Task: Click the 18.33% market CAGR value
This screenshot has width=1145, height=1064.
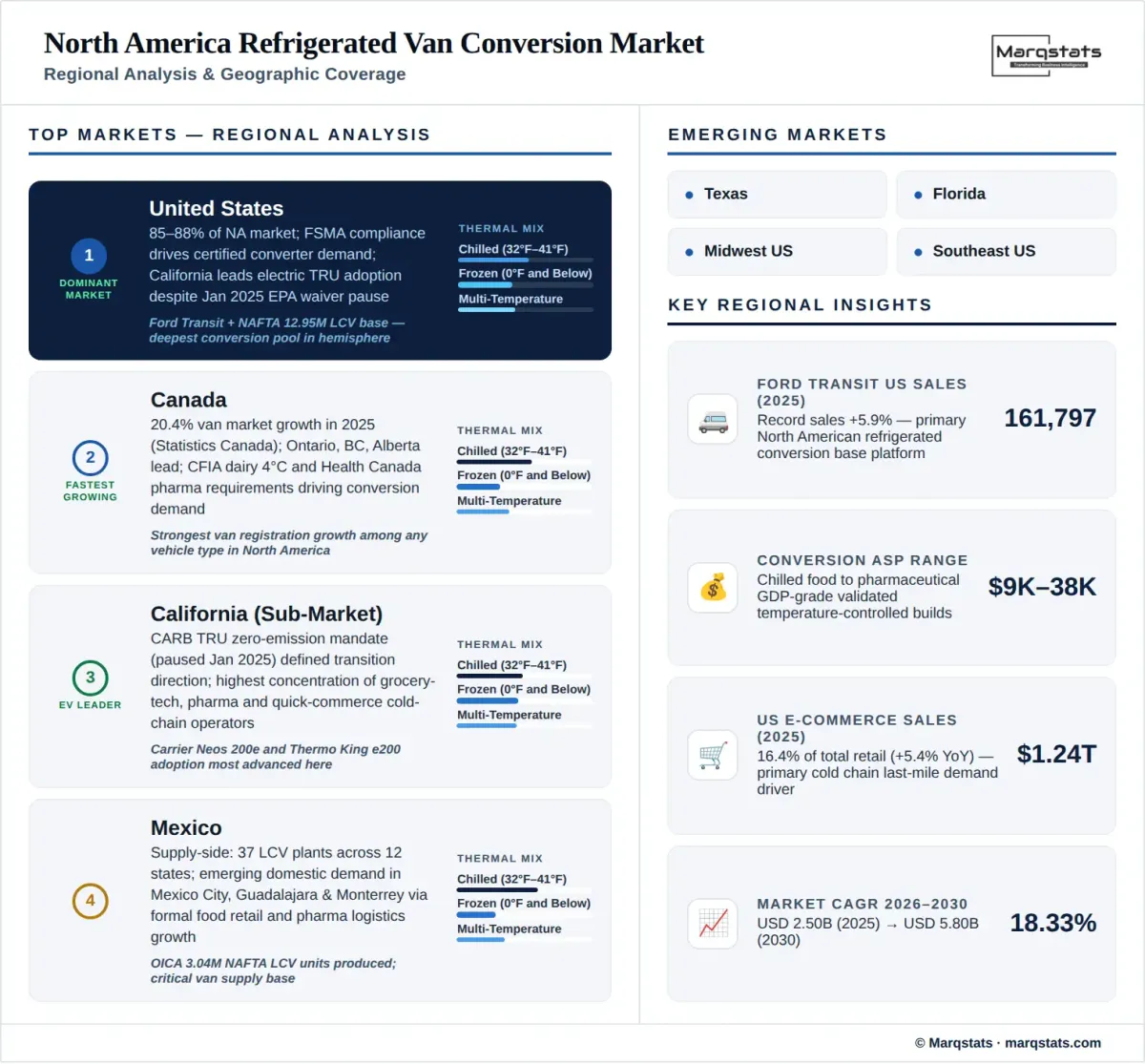Action: (x=1053, y=923)
